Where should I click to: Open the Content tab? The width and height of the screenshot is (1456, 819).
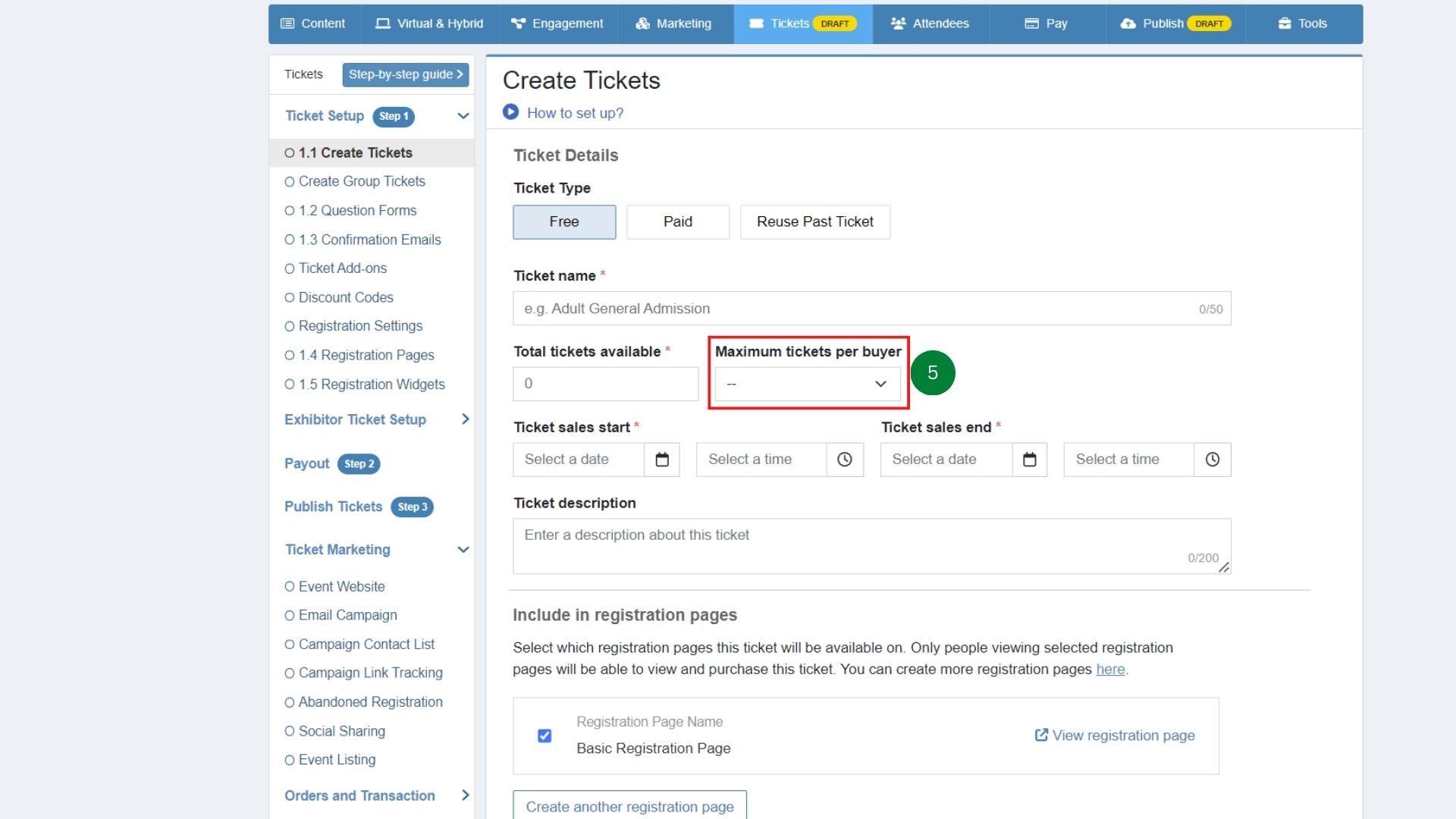314,24
